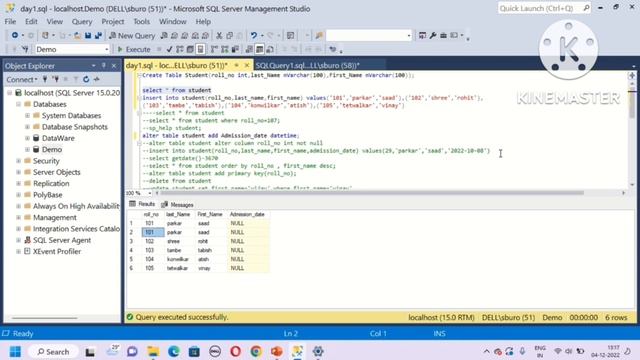Open the Demo database selector dropdown
This screenshot has width=640, height=360.
pos(107,49)
